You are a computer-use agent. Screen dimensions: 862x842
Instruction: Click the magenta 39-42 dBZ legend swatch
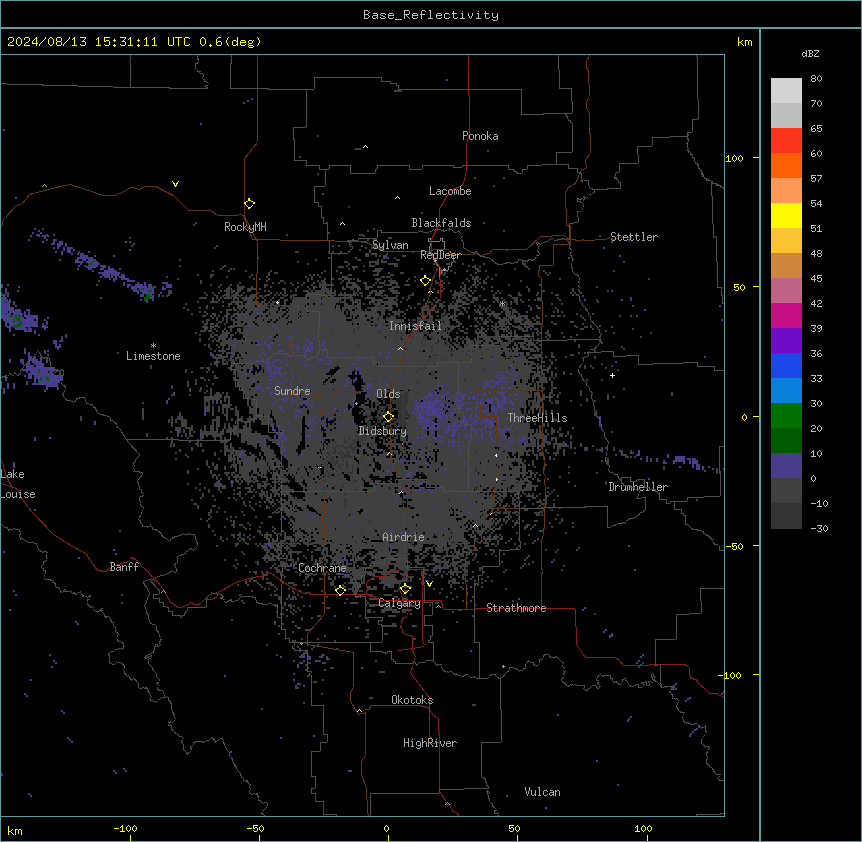coord(786,315)
